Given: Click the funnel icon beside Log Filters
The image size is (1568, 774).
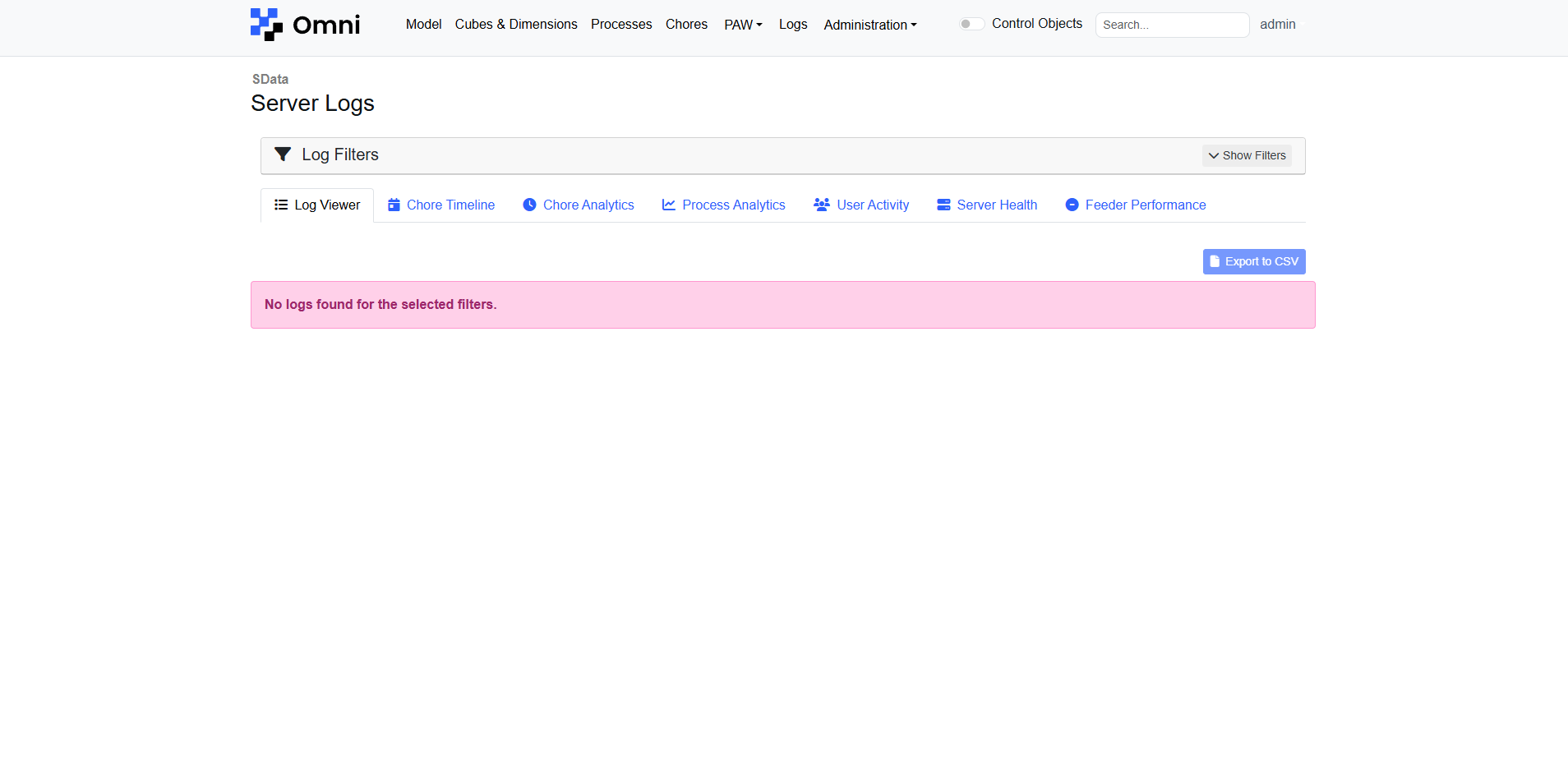Looking at the screenshot, I should [x=283, y=154].
